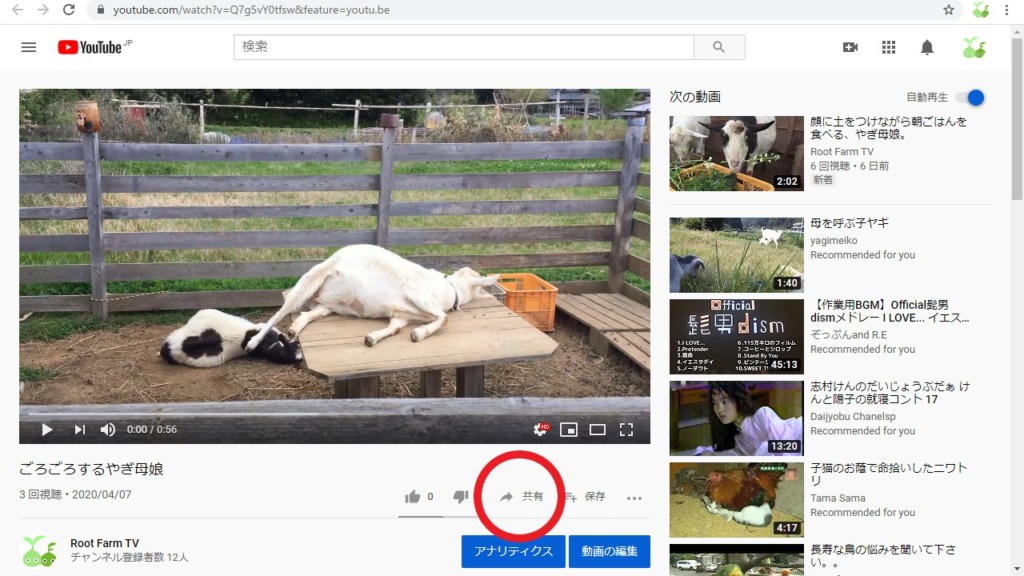
Task: Click the 共有 share button
Action: click(x=522, y=497)
